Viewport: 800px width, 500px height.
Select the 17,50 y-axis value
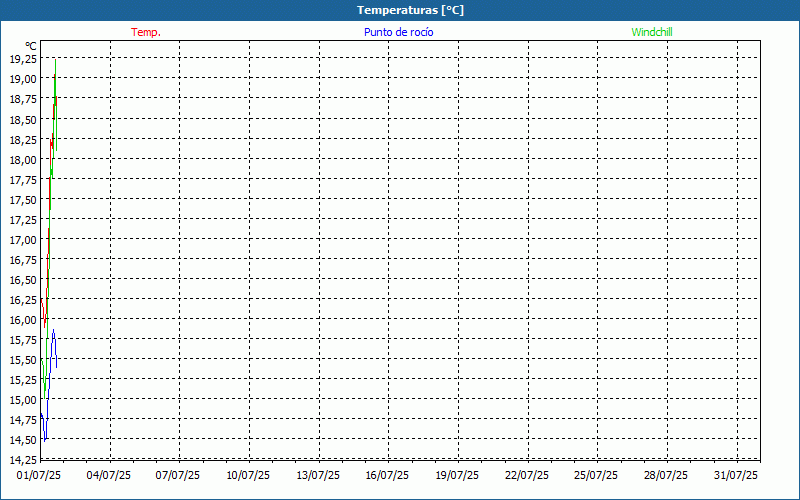[x=23, y=199]
